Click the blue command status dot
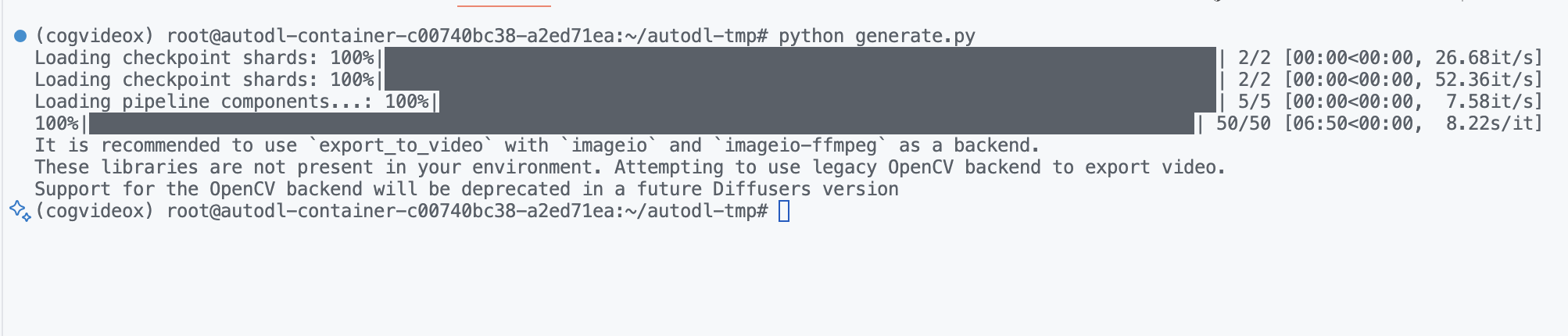 [21, 35]
